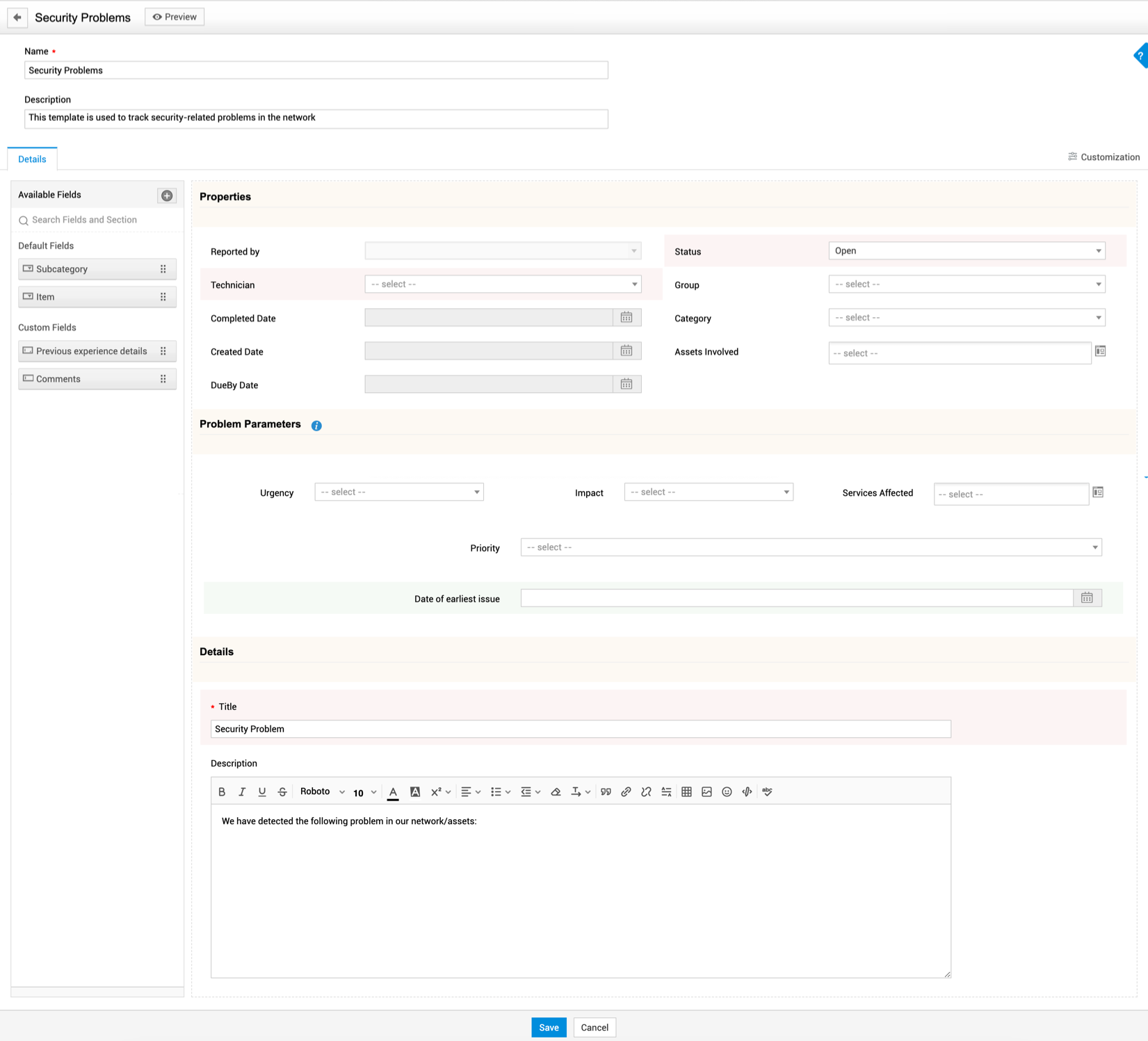The width and height of the screenshot is (1148, 1041).
Task: Insert an emoji smiley
Action: pos(727,792)
